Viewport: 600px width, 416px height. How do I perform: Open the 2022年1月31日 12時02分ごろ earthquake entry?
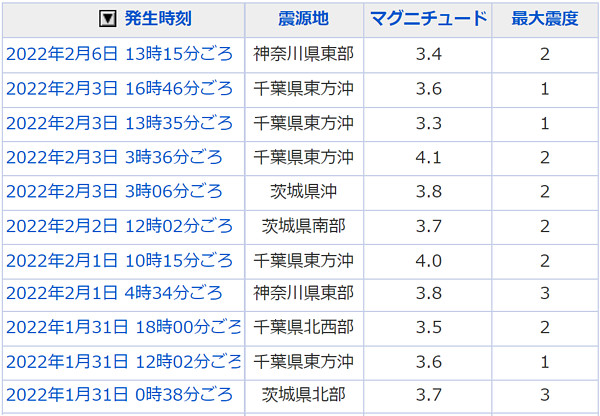[x=124, y=362]
